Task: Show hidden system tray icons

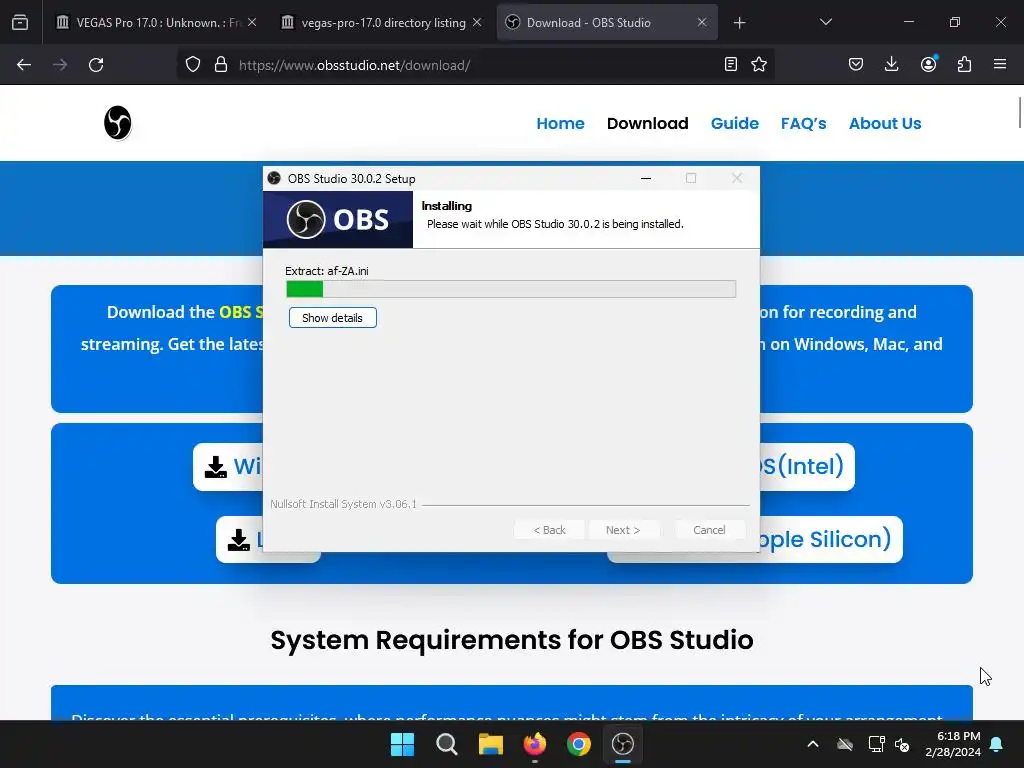Action: 813,744
